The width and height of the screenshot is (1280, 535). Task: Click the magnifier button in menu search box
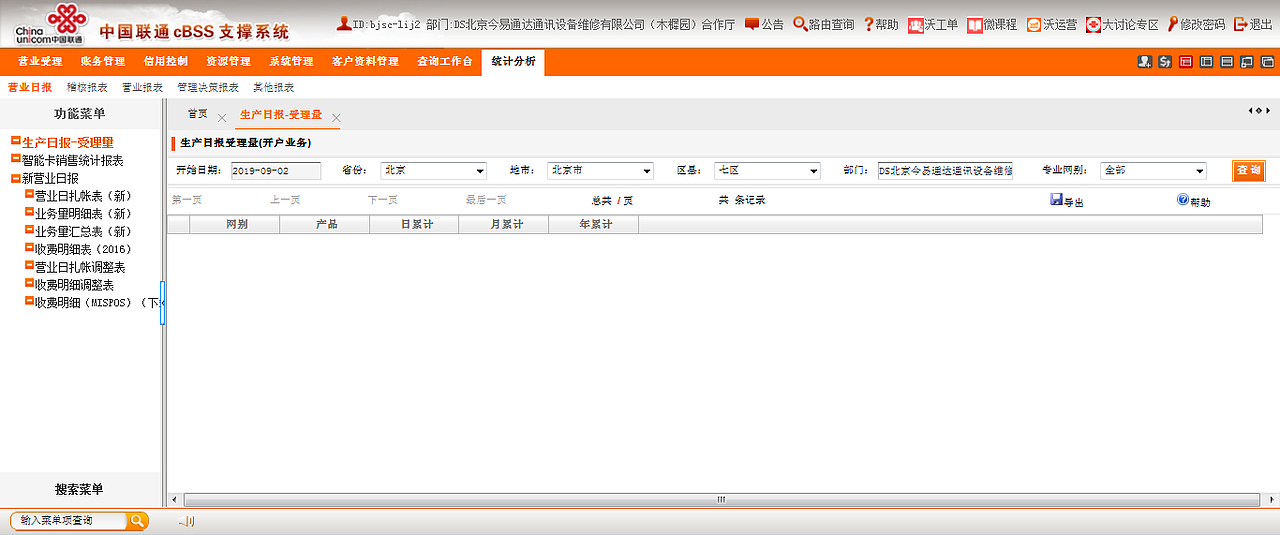pos(137,520)
